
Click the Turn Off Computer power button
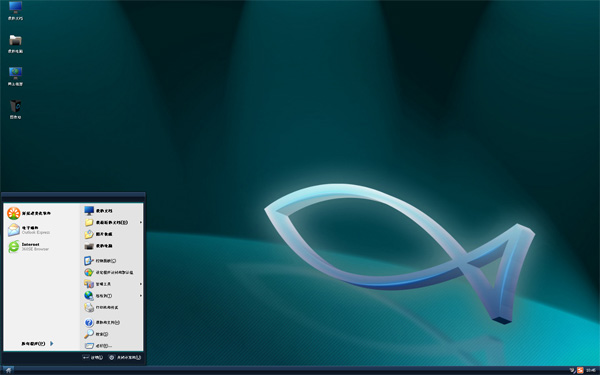(125, 357)
